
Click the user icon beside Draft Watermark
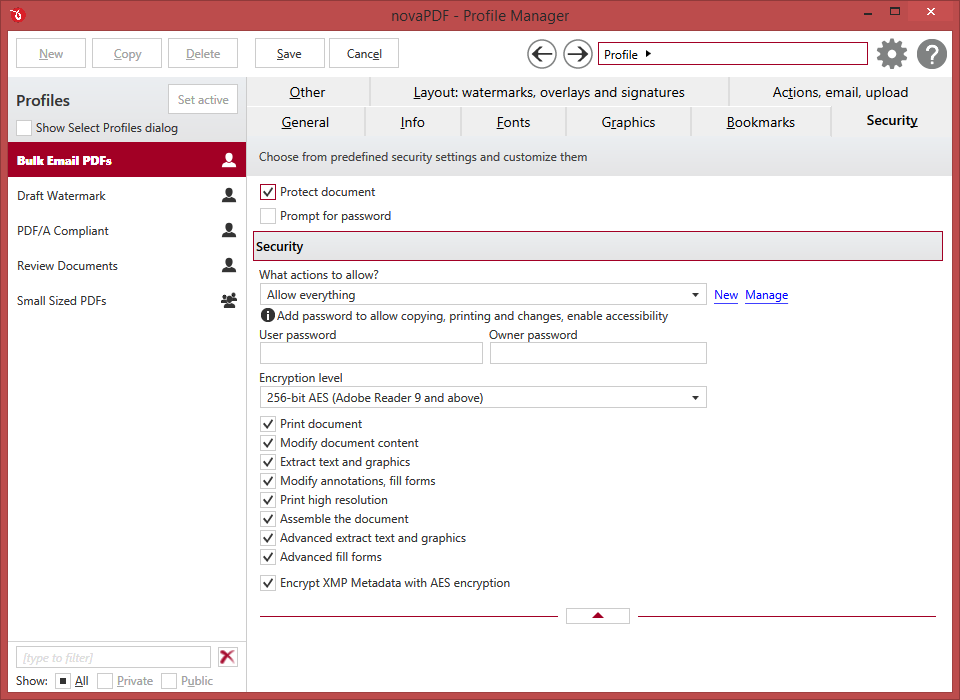point(229,196)
